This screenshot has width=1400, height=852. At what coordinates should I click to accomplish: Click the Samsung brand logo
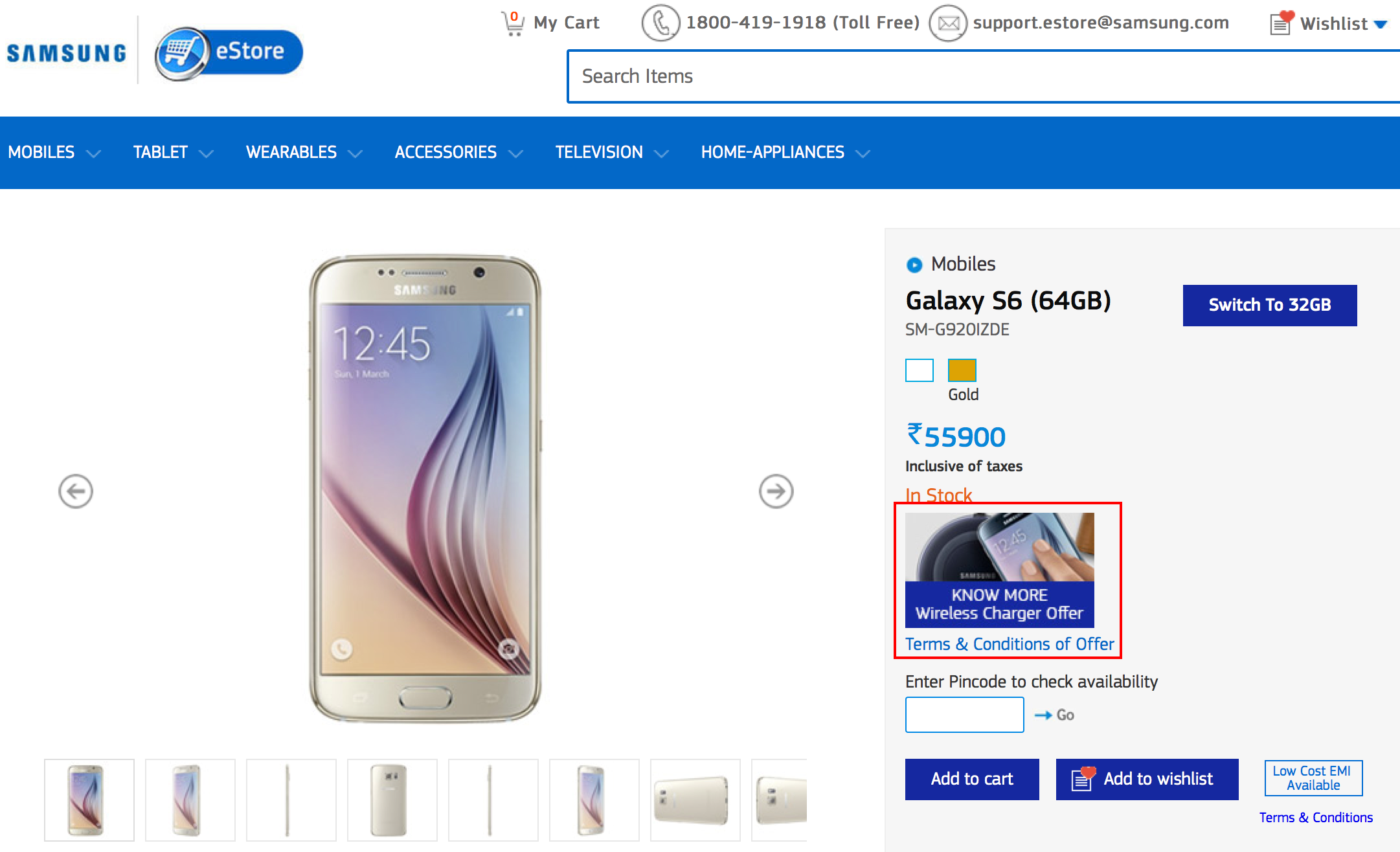point(67,53)
